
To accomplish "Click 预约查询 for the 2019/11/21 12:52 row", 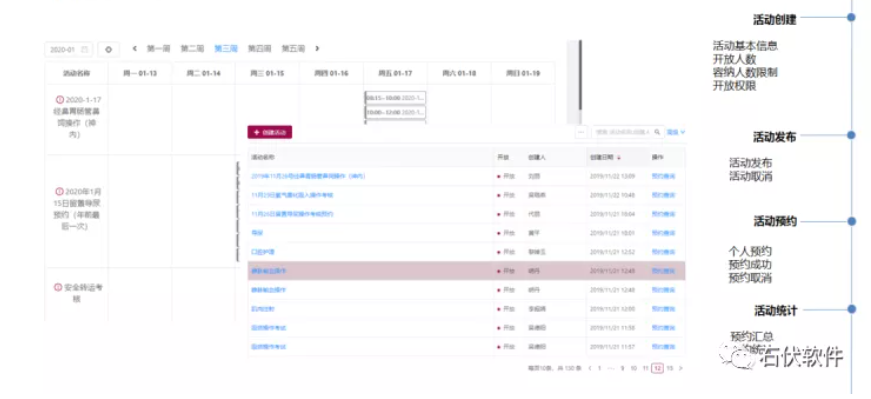I will point(663,252).
